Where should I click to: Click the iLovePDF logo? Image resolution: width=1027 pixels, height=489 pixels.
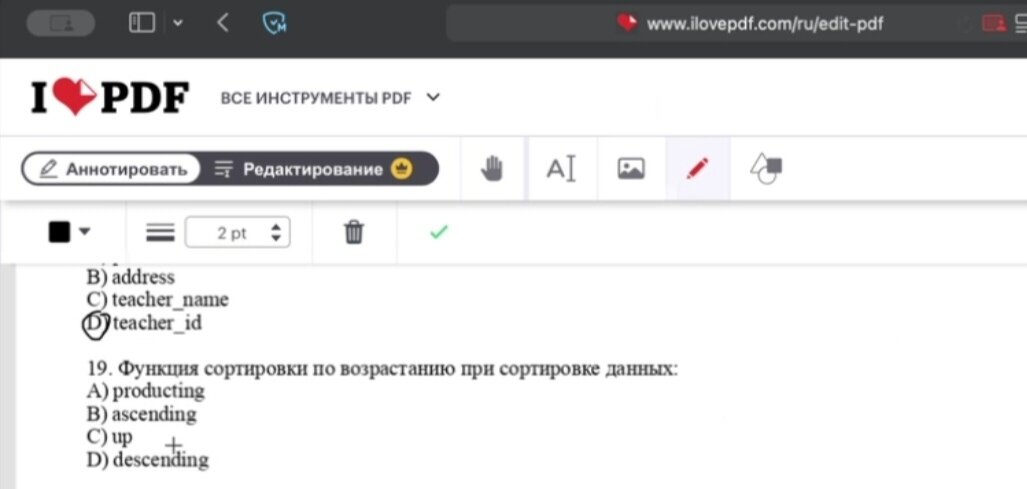tap(110, 98)
